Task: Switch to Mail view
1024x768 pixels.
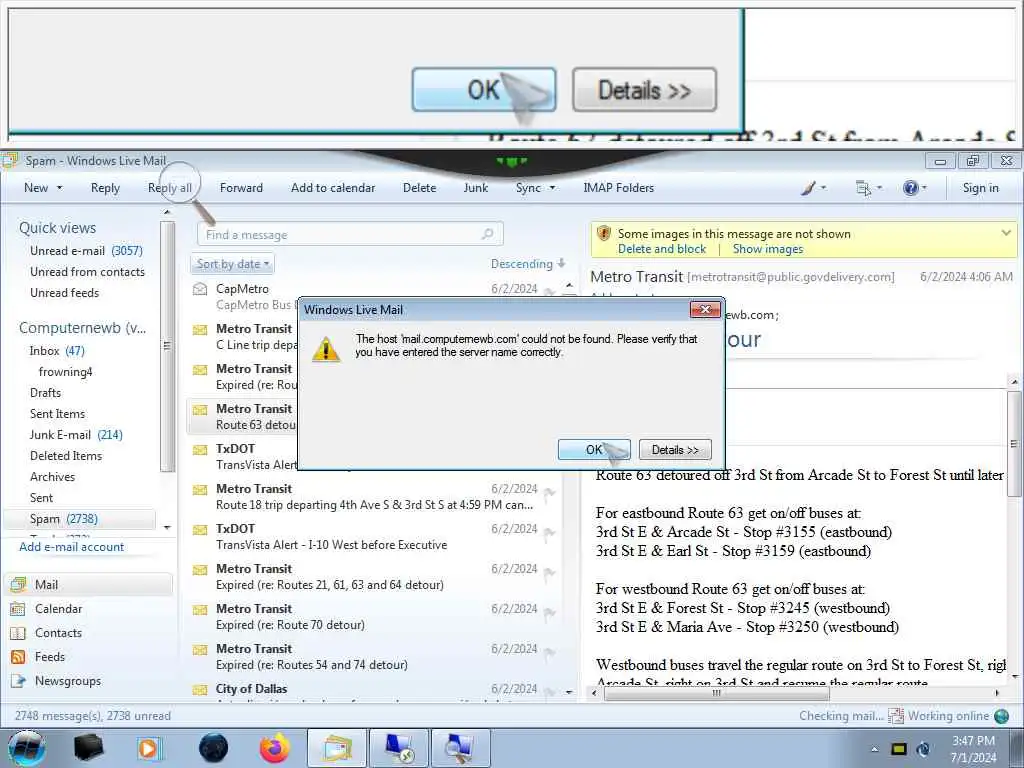Action: tap(89, 584)
